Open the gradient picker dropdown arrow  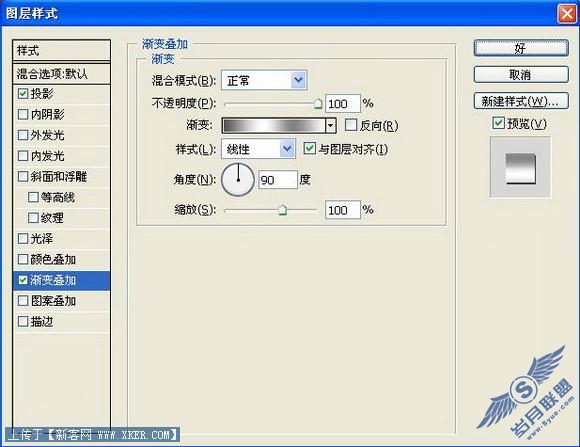[331, 126]
